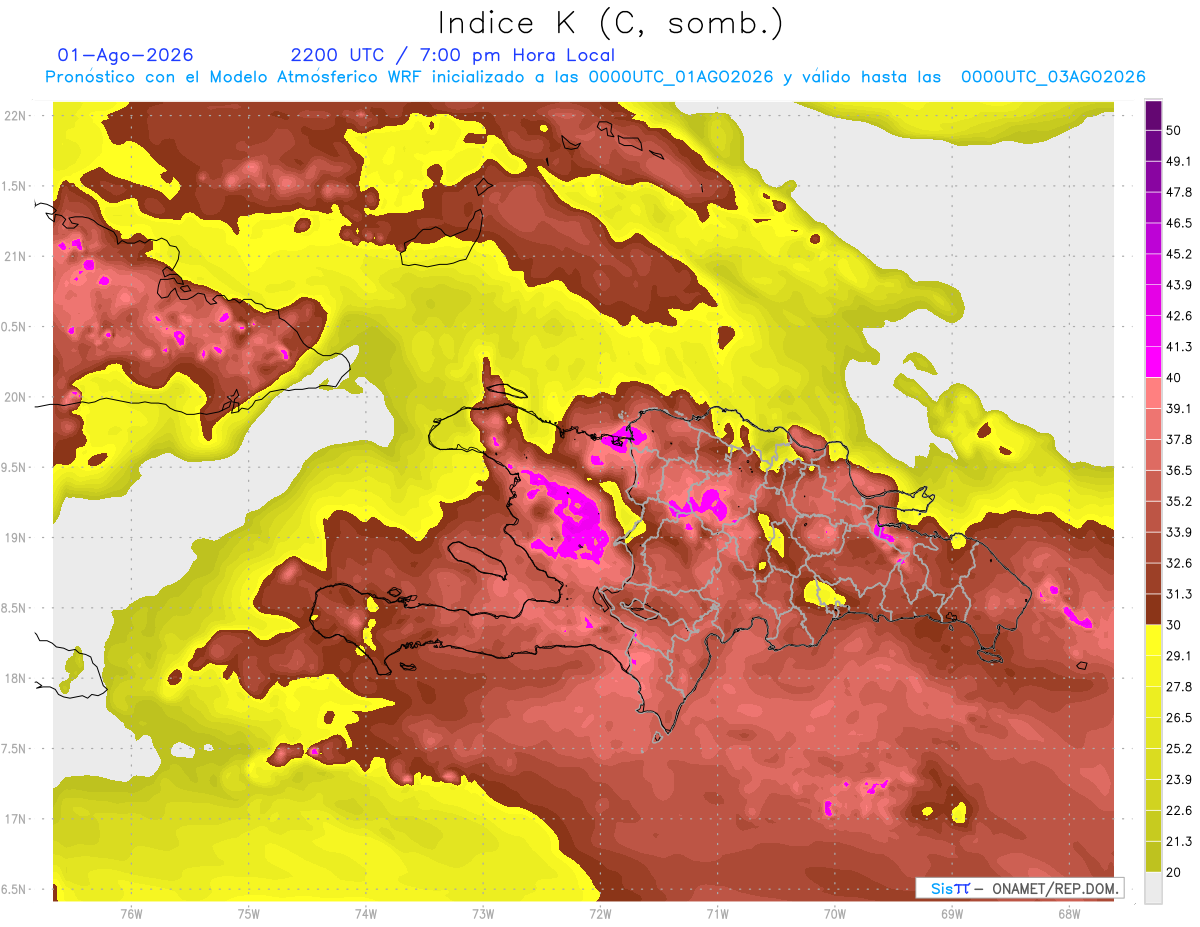The width and height of the screenshot is (1200, 927).
Task: Click the longitude axis label "69W"
Action: click(x=952, y=914)
